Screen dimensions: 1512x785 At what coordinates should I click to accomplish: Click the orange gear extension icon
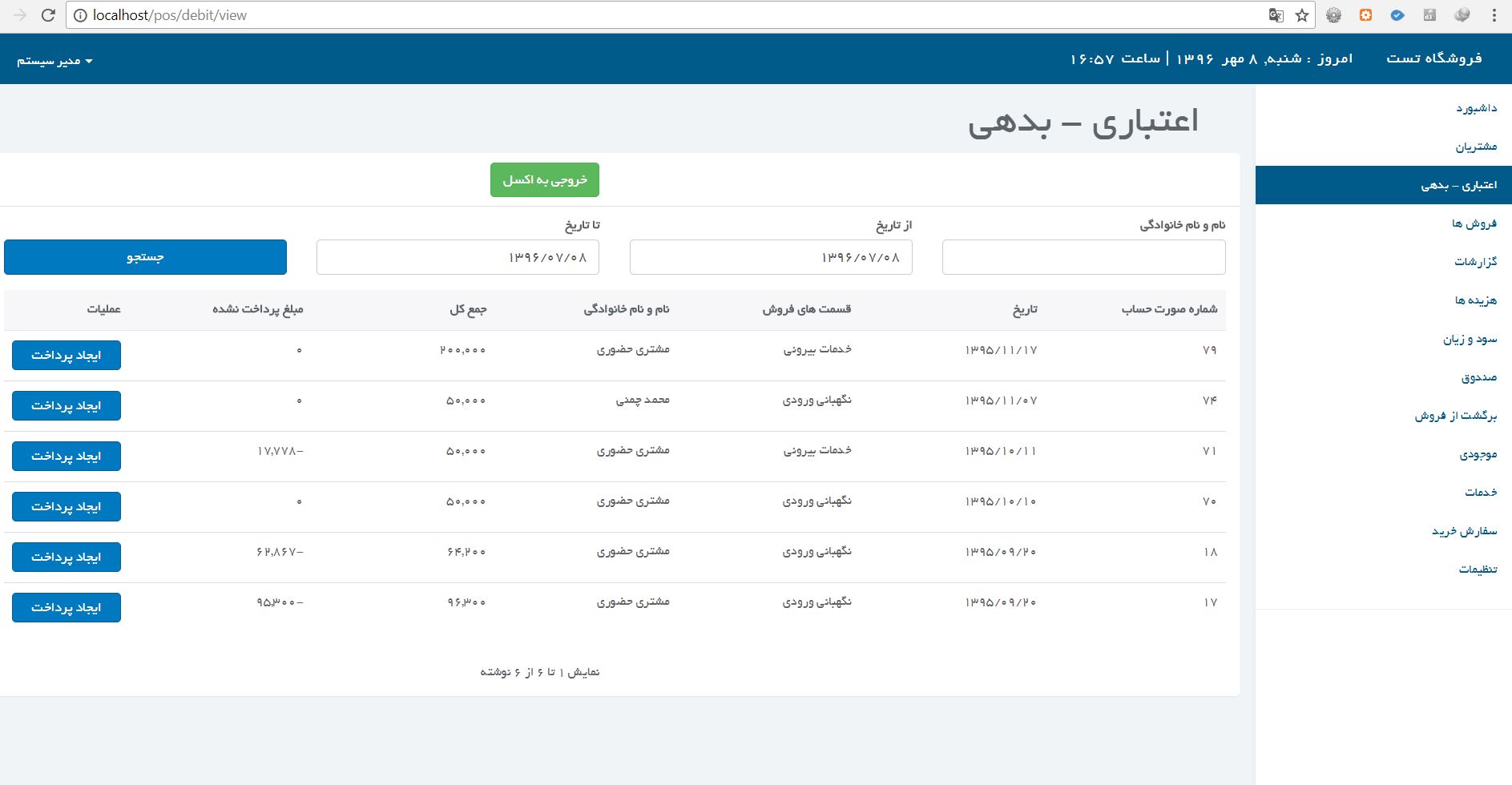click(x=1365, y=15)
